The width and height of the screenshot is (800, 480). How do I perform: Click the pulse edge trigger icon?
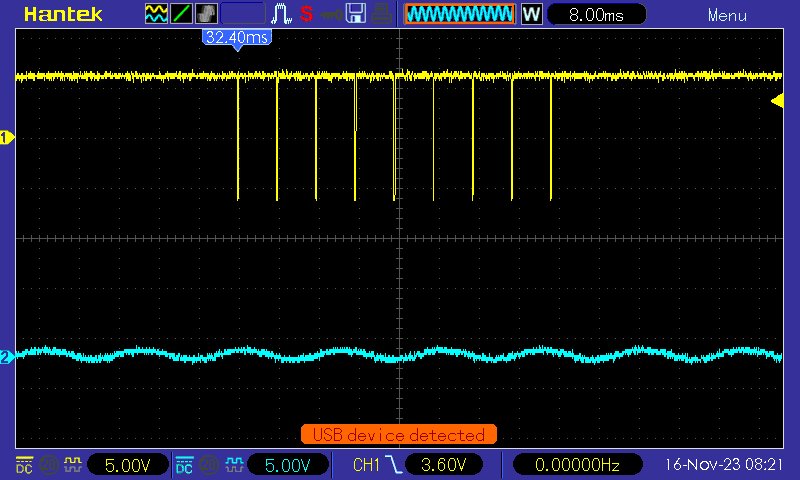(x=281, y=14)
